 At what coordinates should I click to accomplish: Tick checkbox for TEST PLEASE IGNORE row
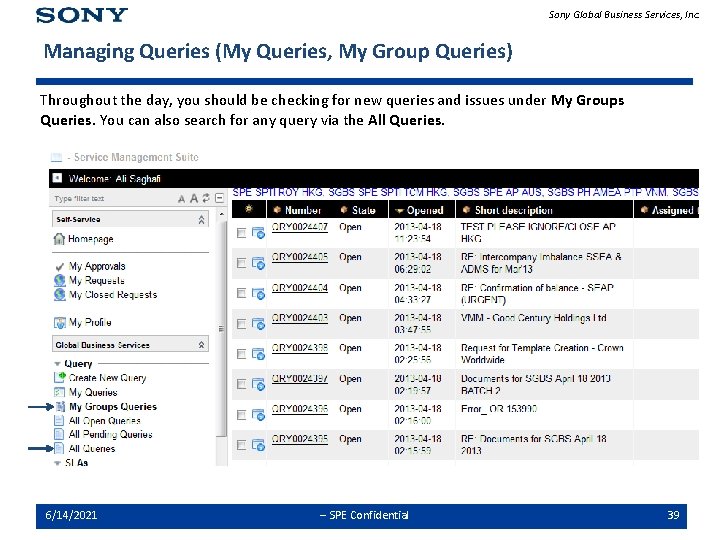tap(241, 233)
